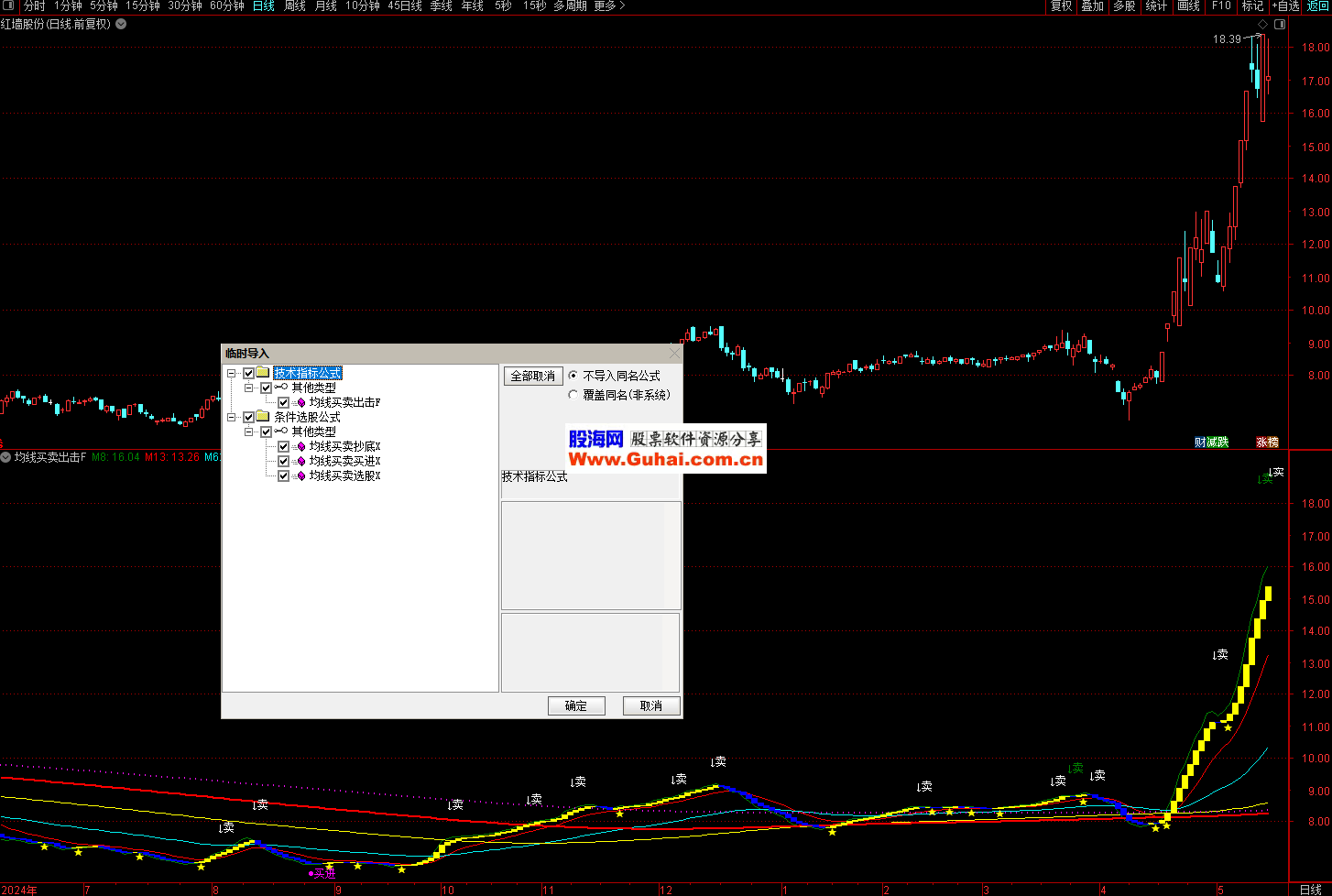Switch to 30分钟 period

pyautogui.click(x=185, y=6)
